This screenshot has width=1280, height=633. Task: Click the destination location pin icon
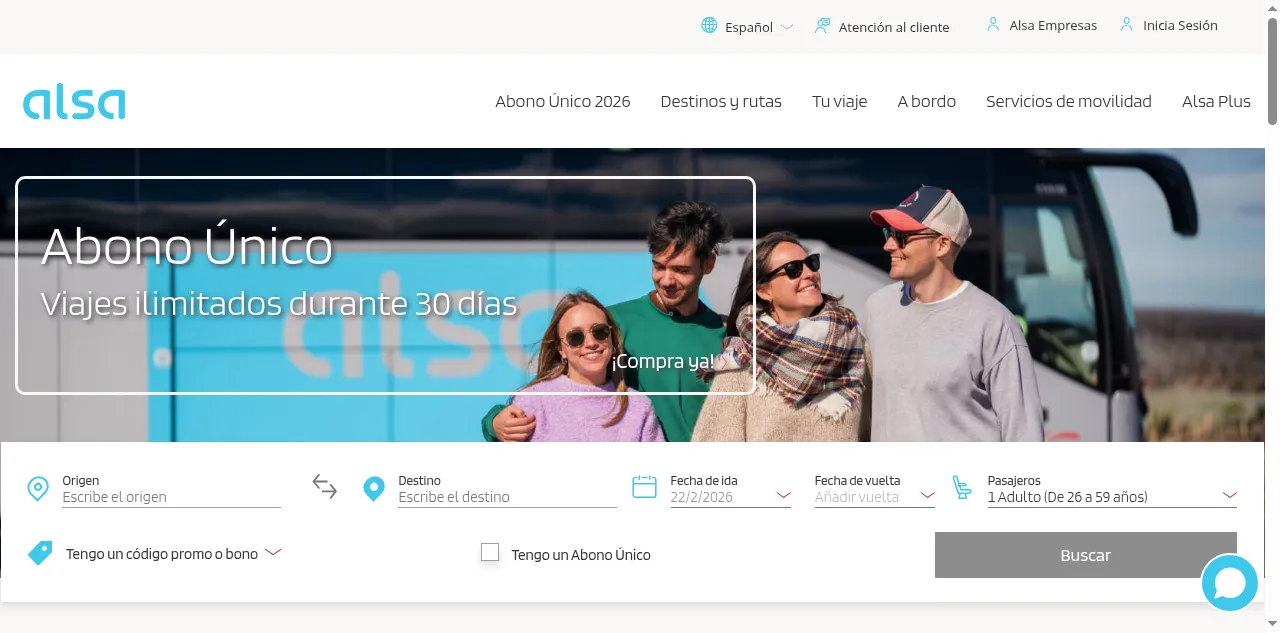pyautogui.click(x=374, y=489)
